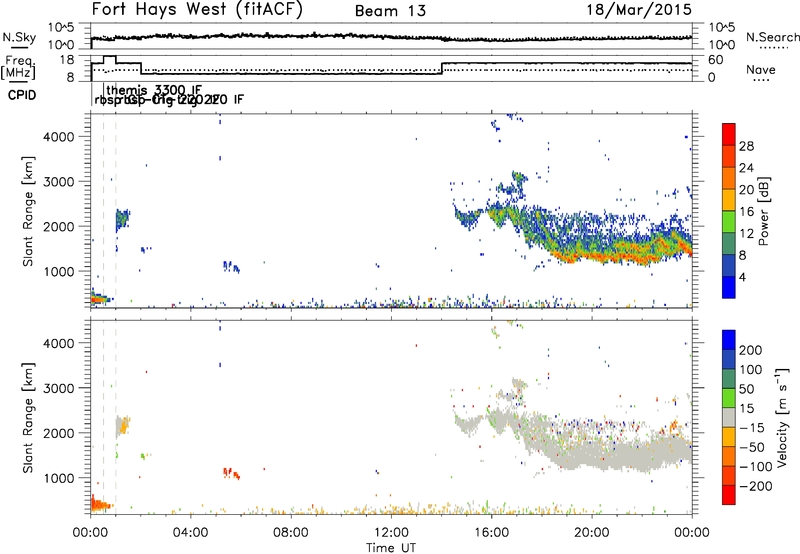Click the '200' value on Velocity colorbar

(x=751, y=350)
